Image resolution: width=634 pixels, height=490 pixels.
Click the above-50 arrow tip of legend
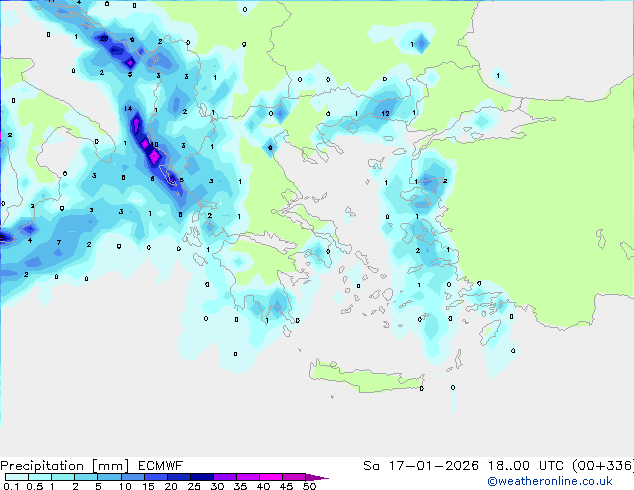[317, 477]
